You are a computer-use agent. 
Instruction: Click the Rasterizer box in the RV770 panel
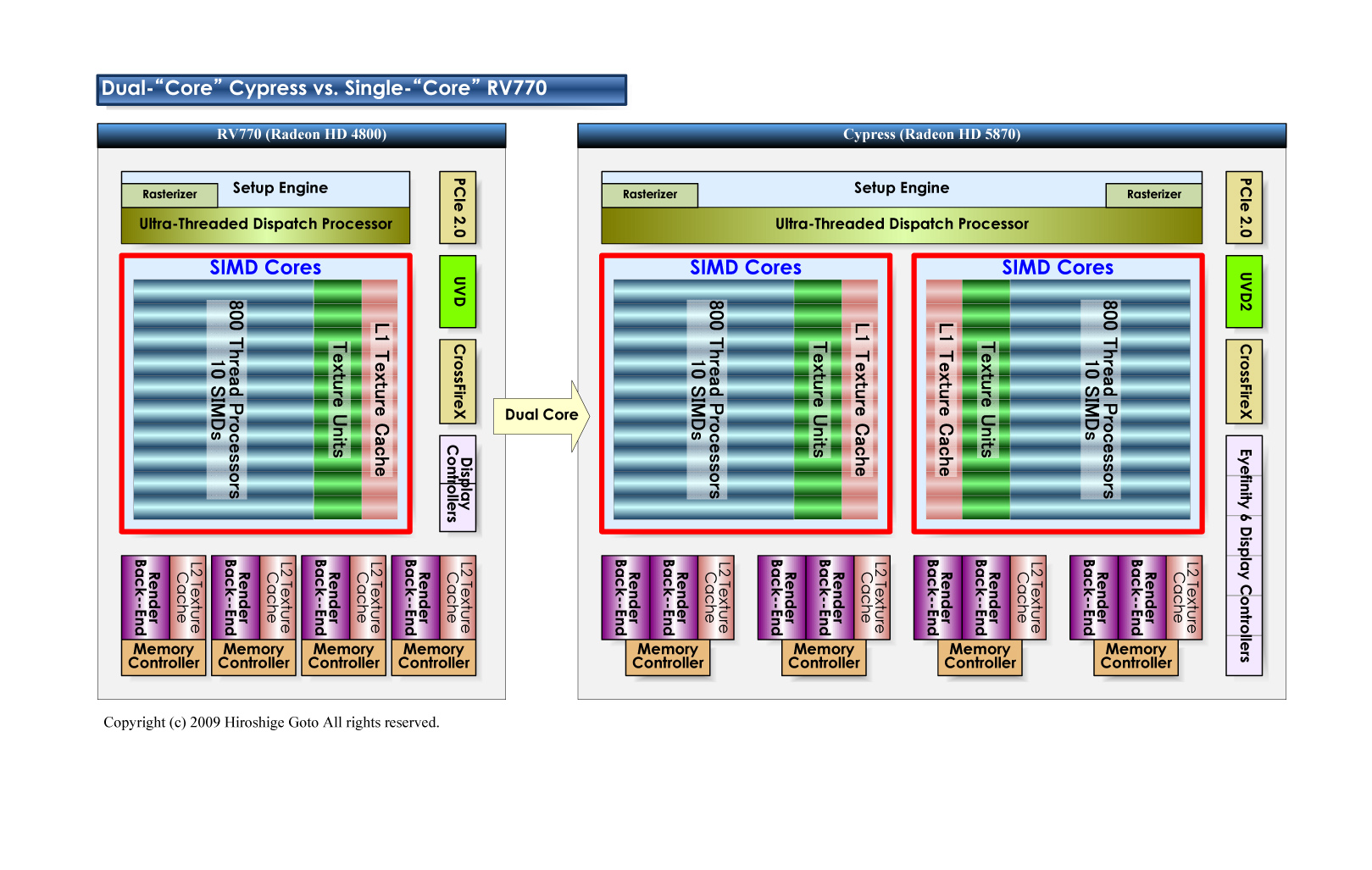coord(169,195)
